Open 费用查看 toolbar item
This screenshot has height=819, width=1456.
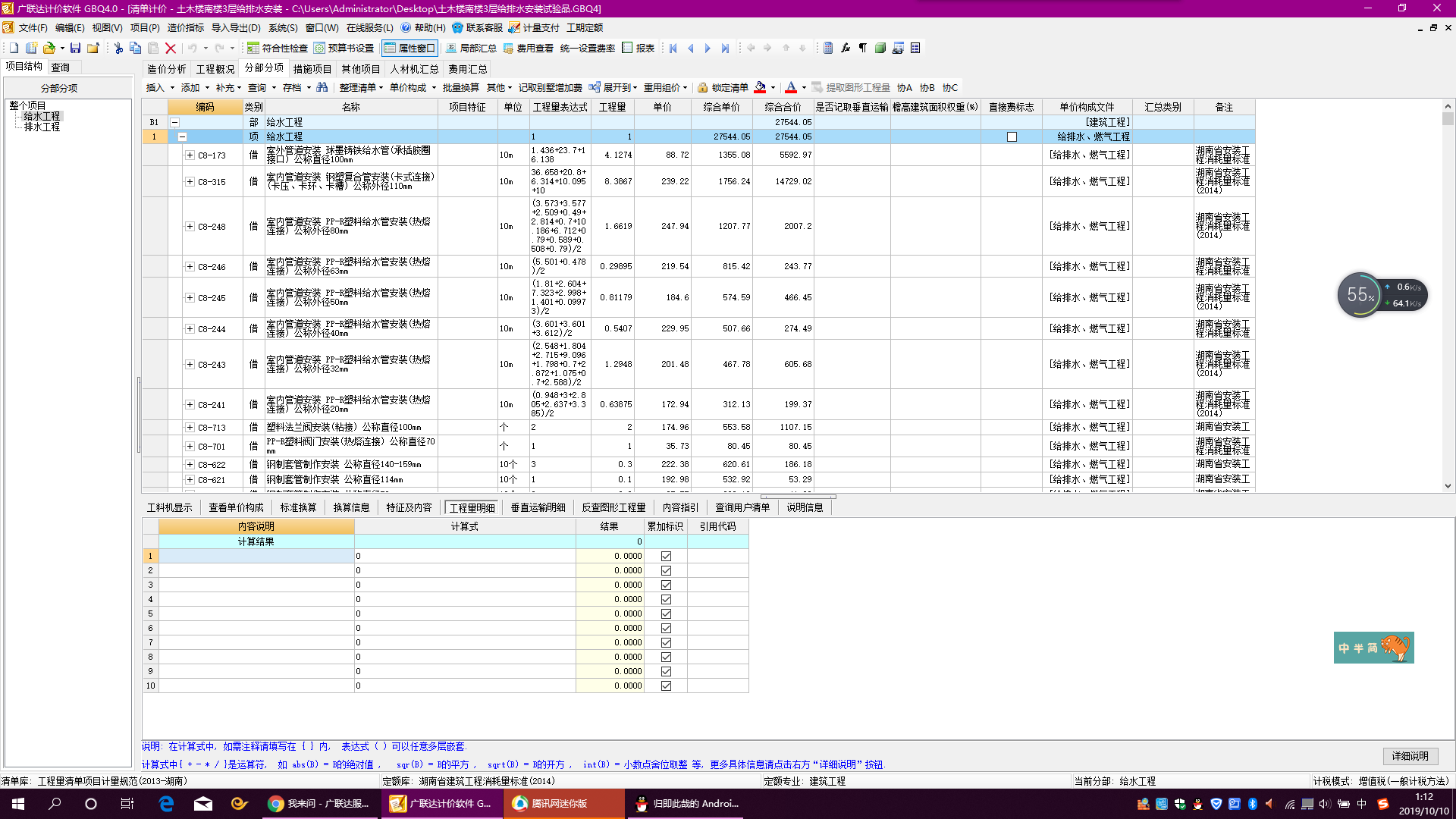529,48
